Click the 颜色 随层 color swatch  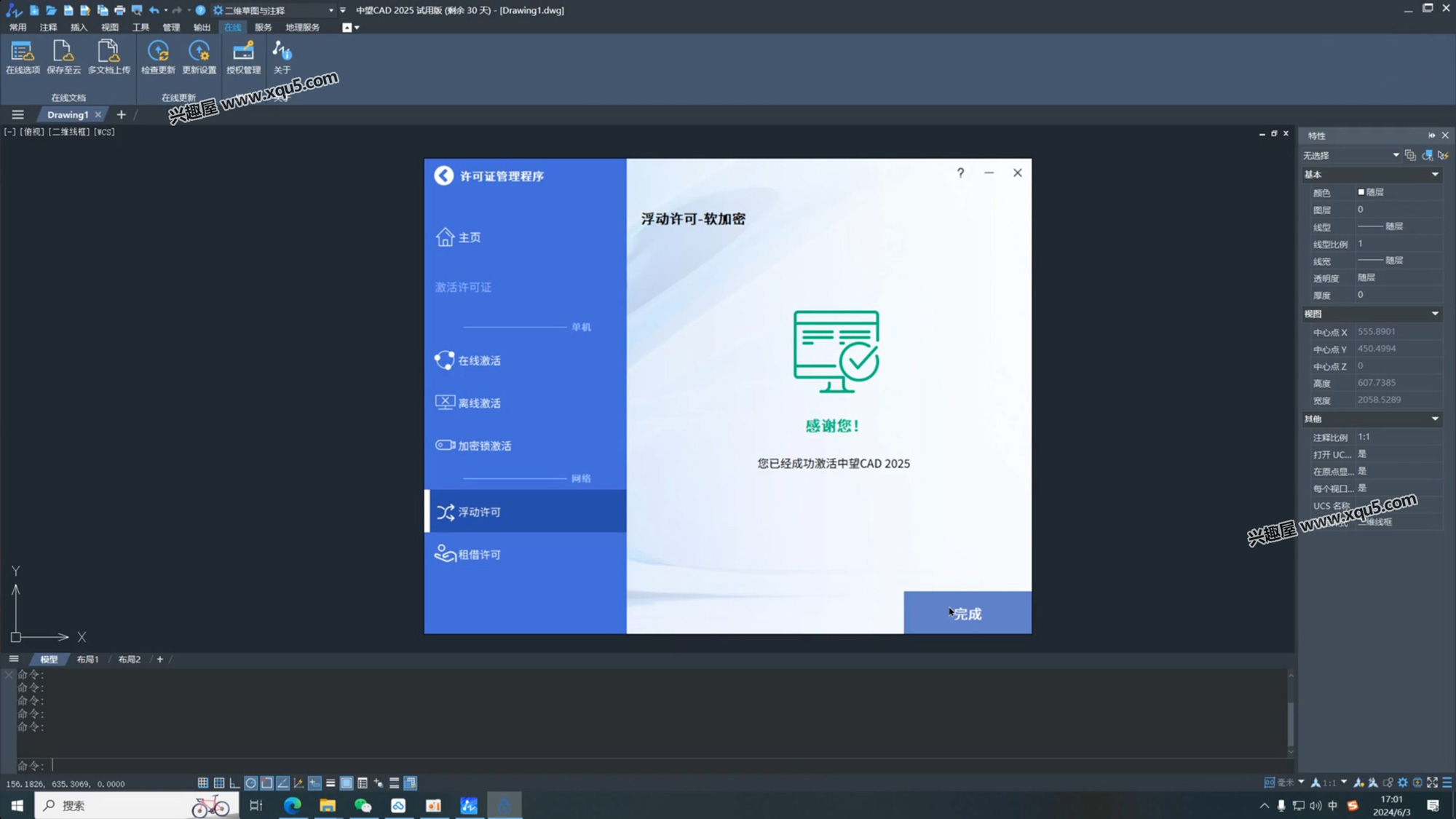[x=1361, y=192]
